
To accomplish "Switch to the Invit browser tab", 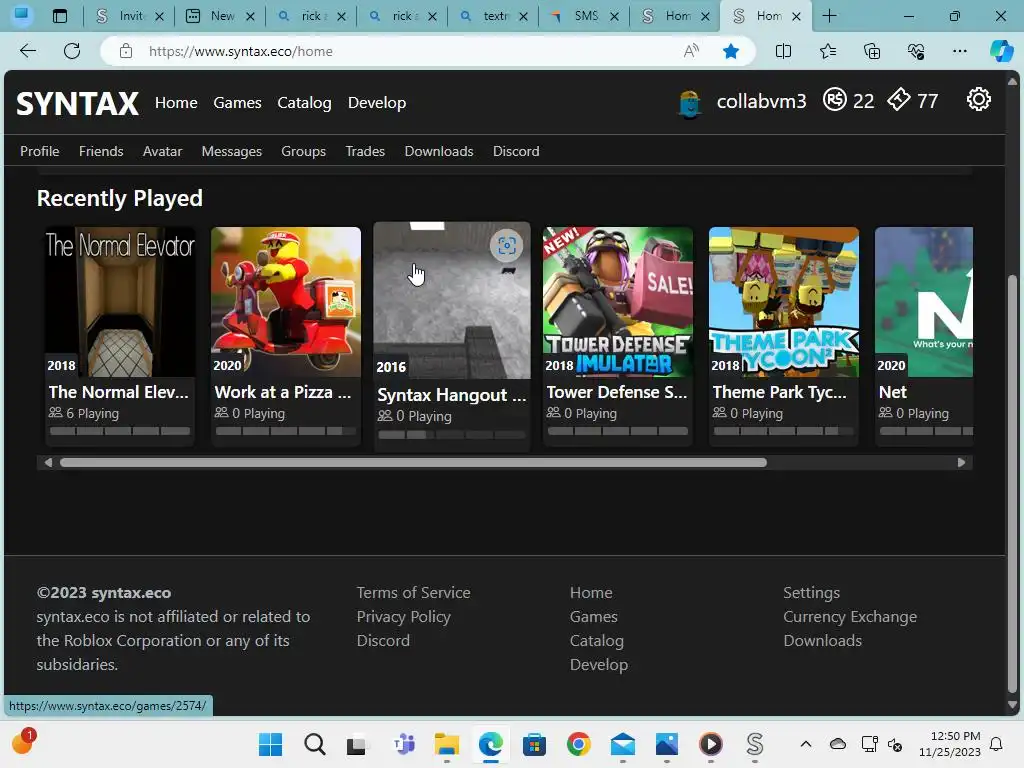I will [129, 16].
